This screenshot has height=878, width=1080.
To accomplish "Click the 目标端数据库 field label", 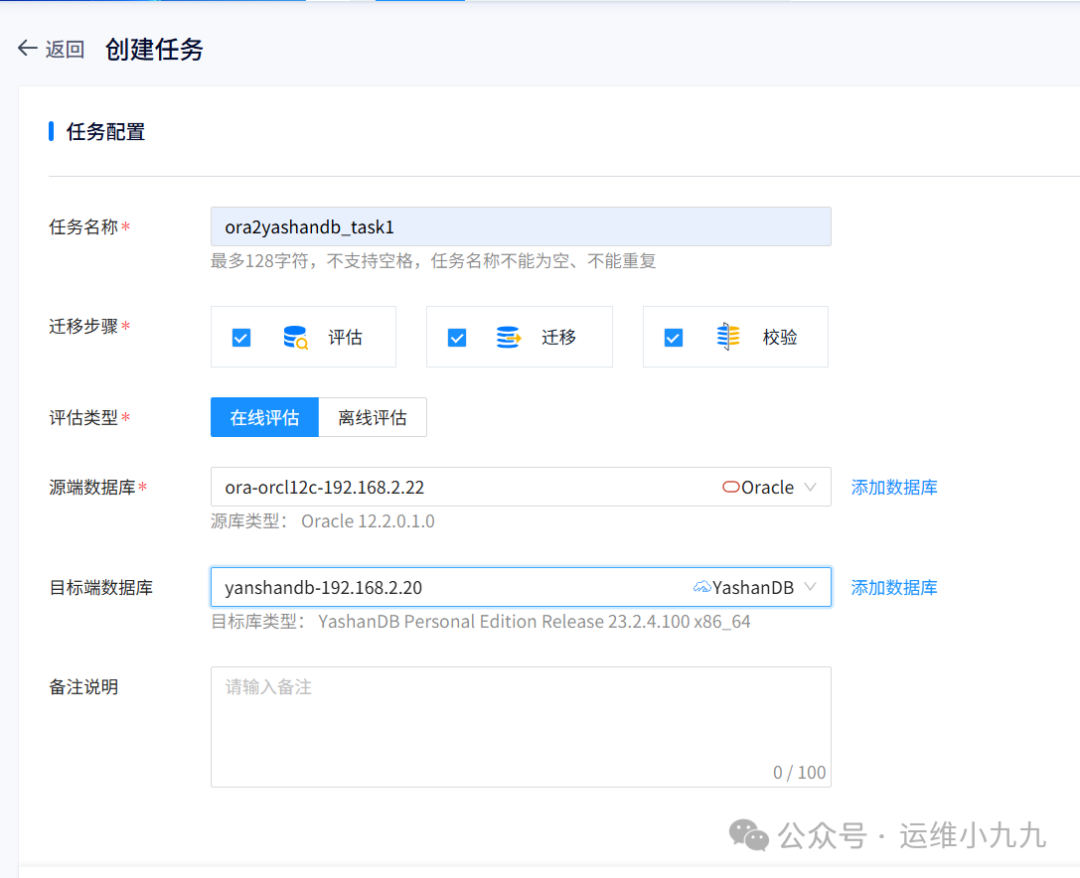I will [x=101, y=587].
